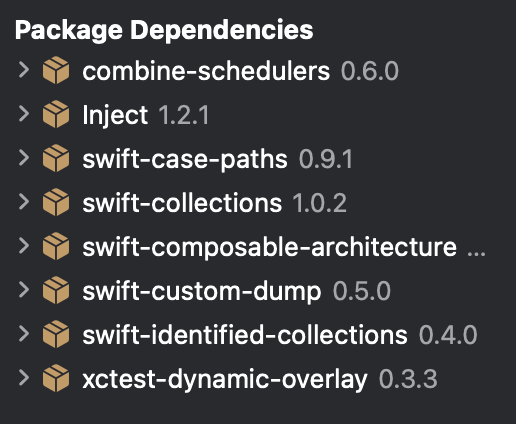Select the swift-composable-architecture row name
This screenshot has height=424, width=516.
[x=269, y=248]
